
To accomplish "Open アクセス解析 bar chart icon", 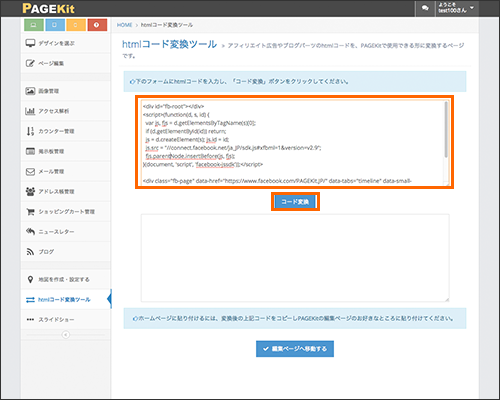I will 30,111.
